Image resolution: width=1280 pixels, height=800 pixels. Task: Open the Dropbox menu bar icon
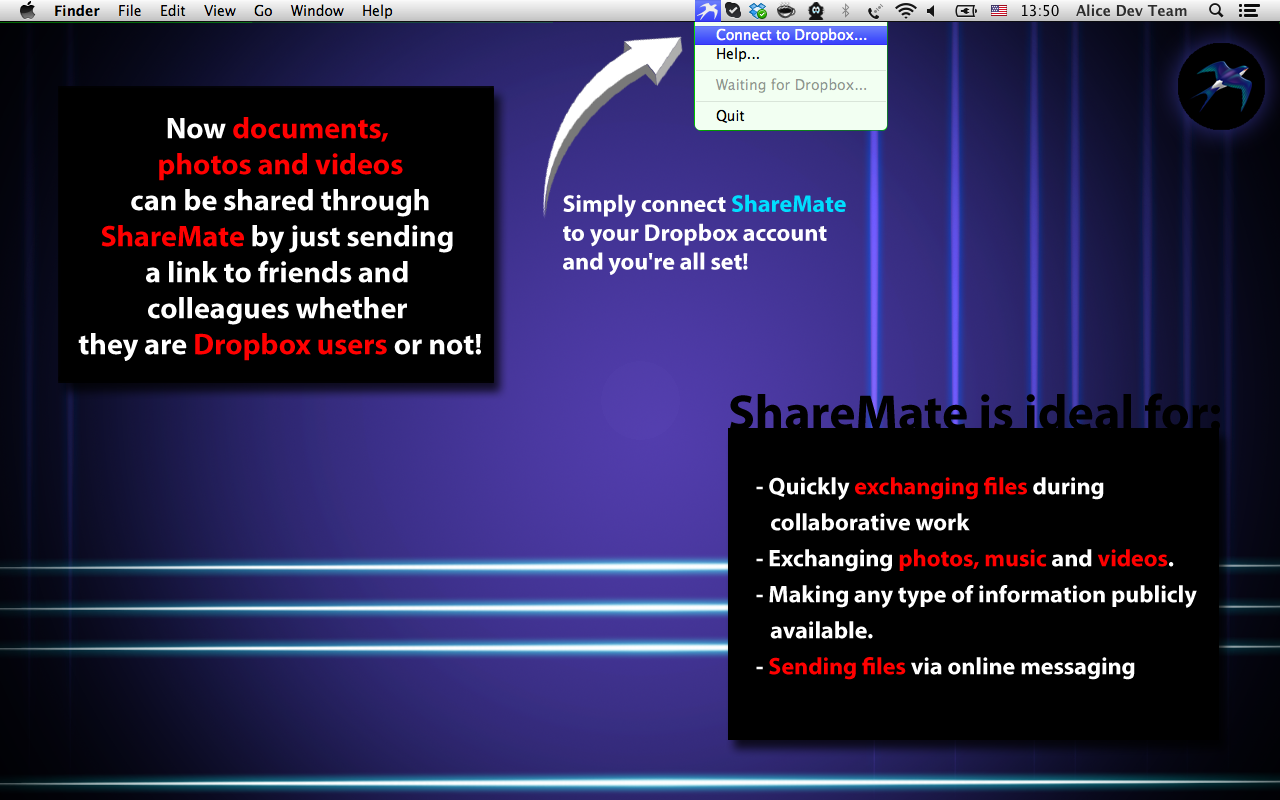(759, 11)
